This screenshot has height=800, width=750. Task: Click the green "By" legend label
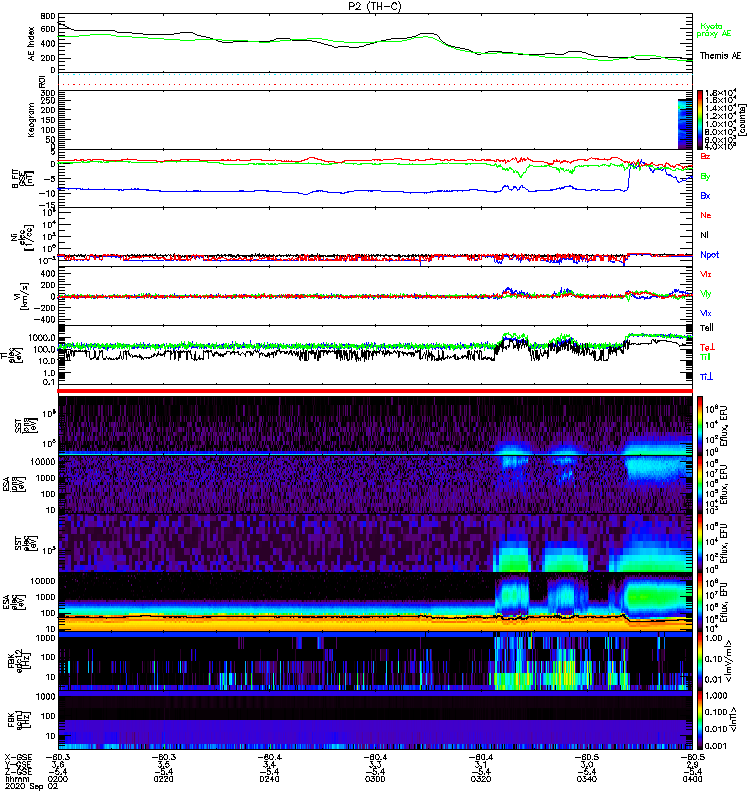click(x=705, y=177)
